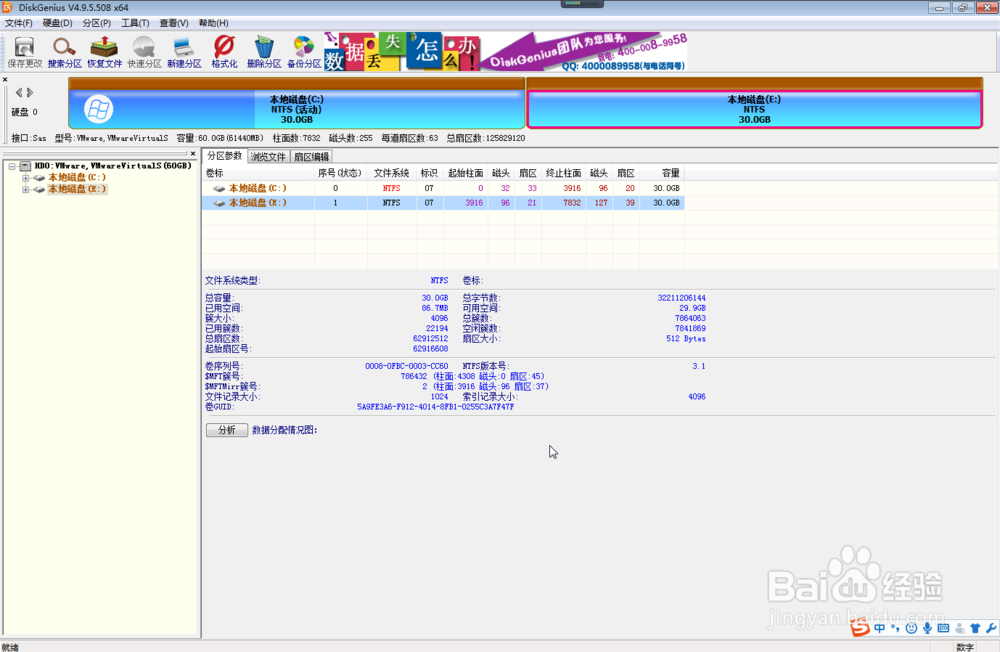This screenshot has width=1000, height=652.
Task: Toggle Chinese input mode 中 icon
Action: coord(880,628)
